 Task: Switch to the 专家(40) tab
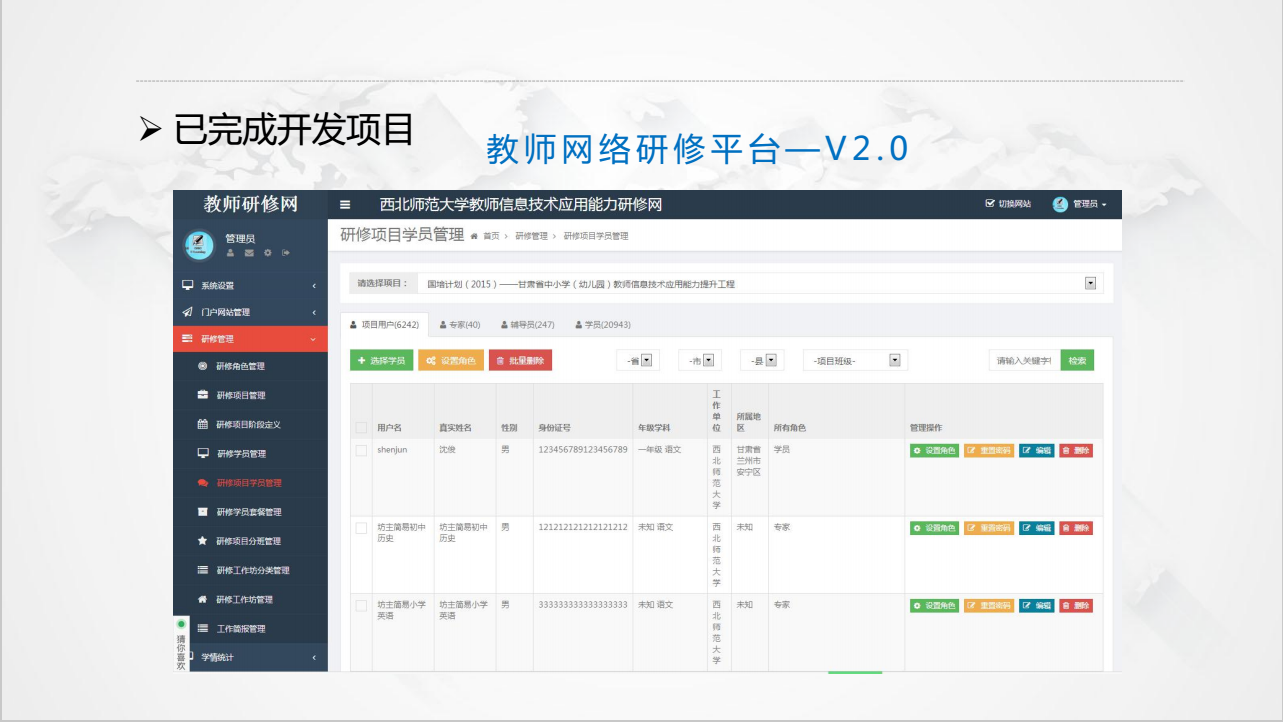coord(460,325)
